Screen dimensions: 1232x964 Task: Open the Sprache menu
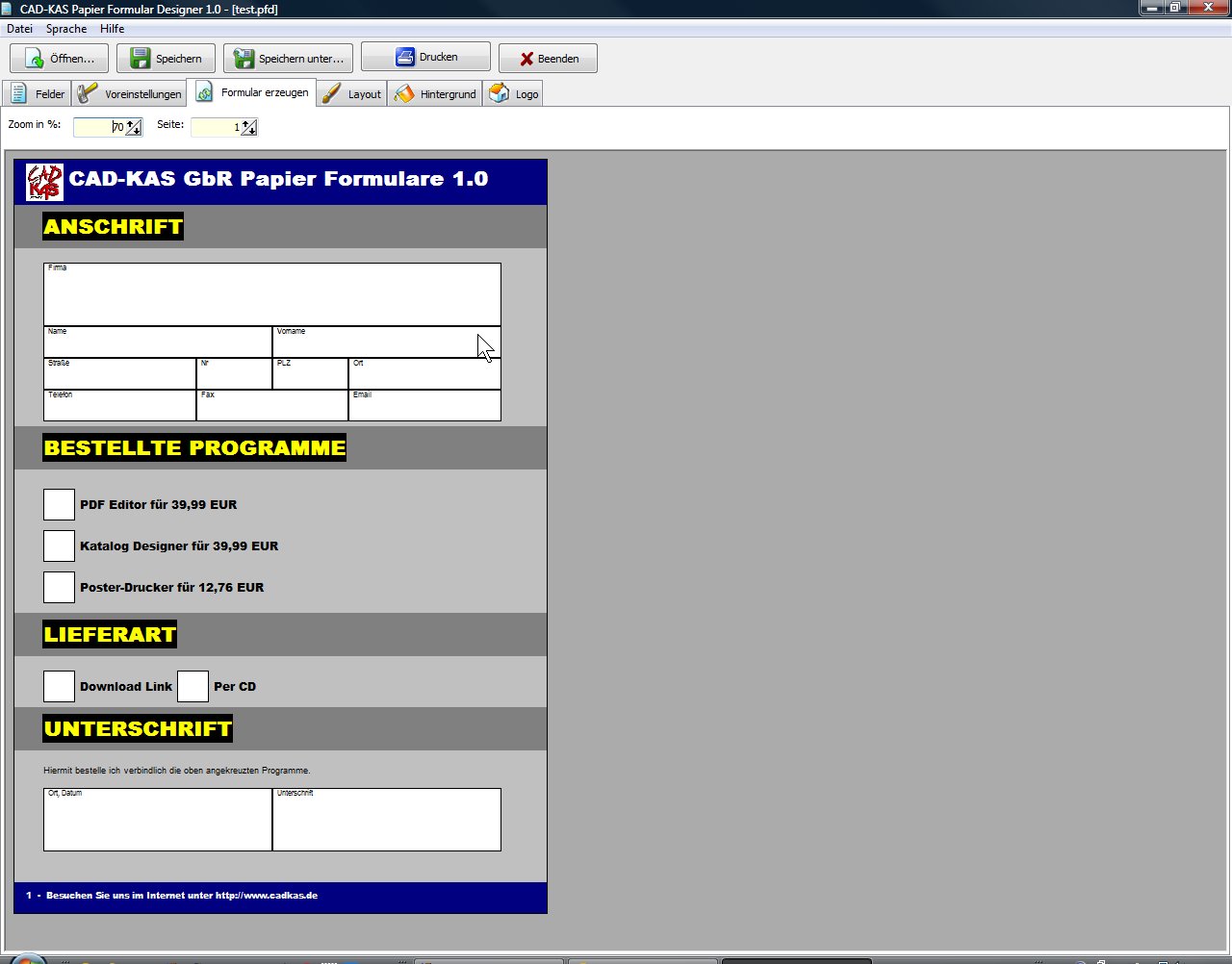point(66,29)
